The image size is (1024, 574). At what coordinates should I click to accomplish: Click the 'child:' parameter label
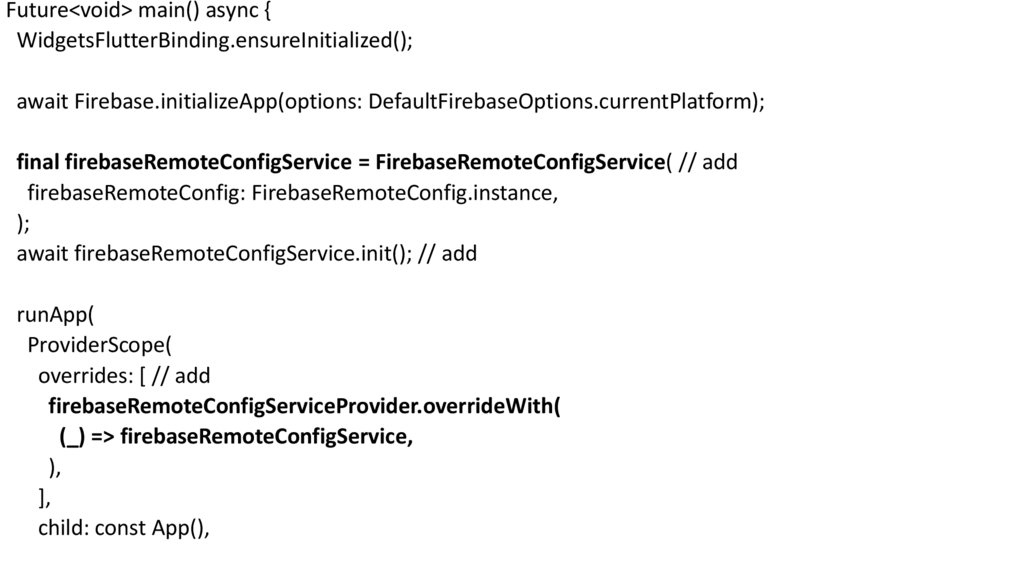click(63, 528)
